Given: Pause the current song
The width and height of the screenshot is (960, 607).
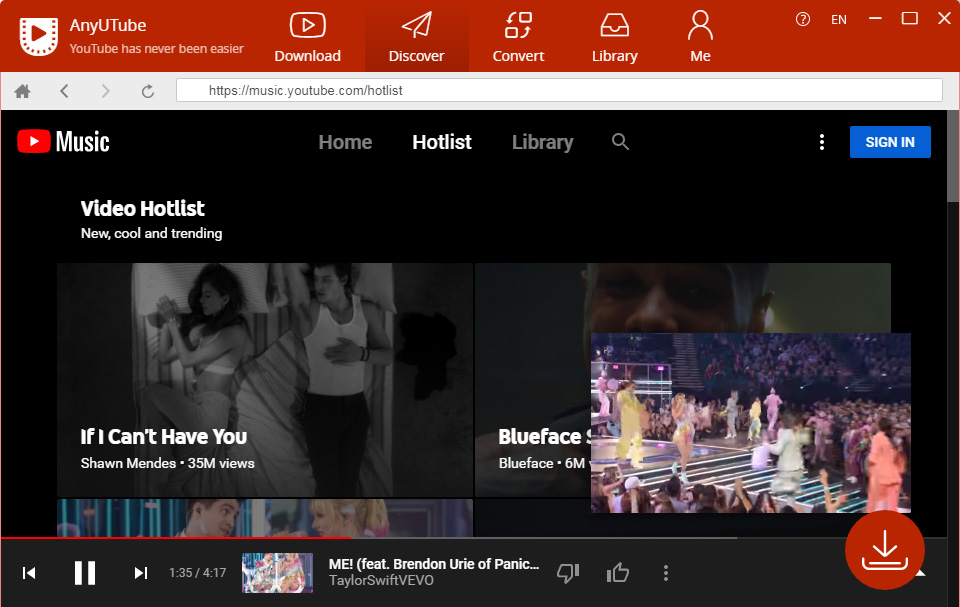Looking at the screenshot, I should (x=84, y=573).
